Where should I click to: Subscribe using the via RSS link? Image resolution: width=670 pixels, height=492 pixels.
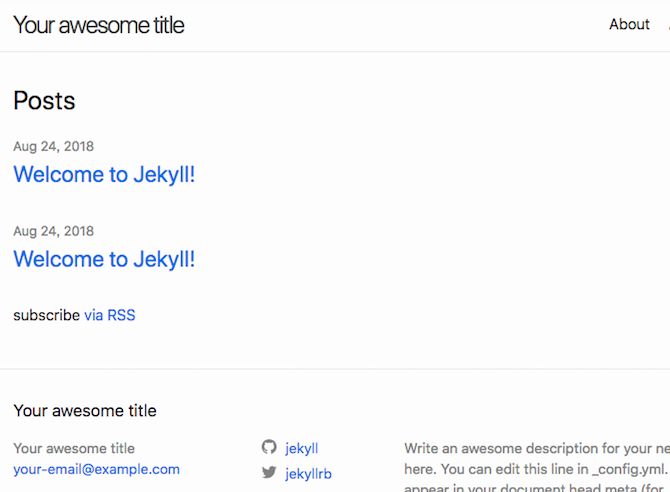(109, 315)
